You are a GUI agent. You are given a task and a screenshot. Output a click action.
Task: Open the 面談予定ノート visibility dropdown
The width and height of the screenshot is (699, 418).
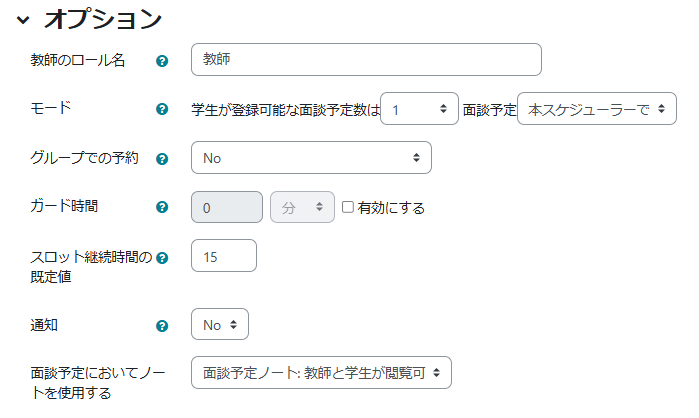(321, 373)
